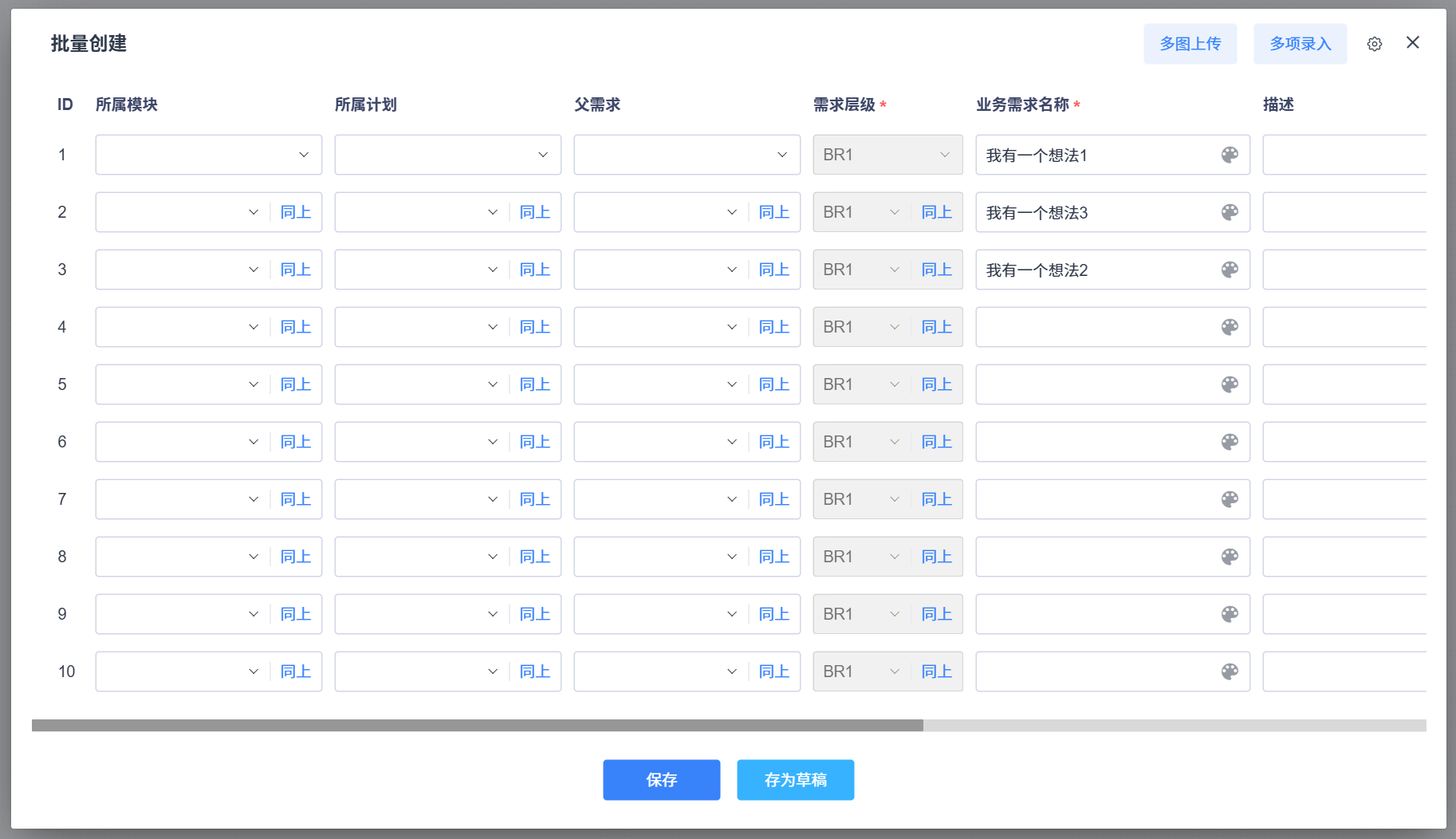Open color palette for 我有一个想法1
This screenshot has height=839, width=1456.
pyautogui.click(x=1230, y=155)
